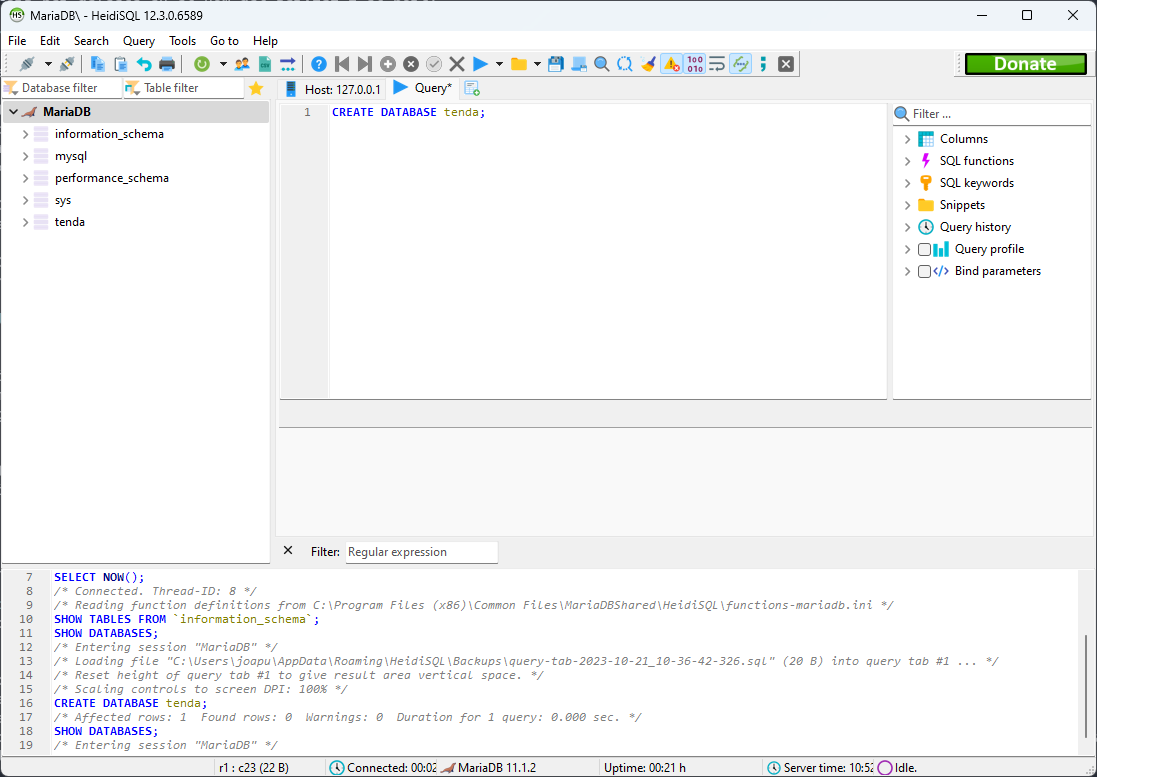Open the Search menu

point(91,41)
